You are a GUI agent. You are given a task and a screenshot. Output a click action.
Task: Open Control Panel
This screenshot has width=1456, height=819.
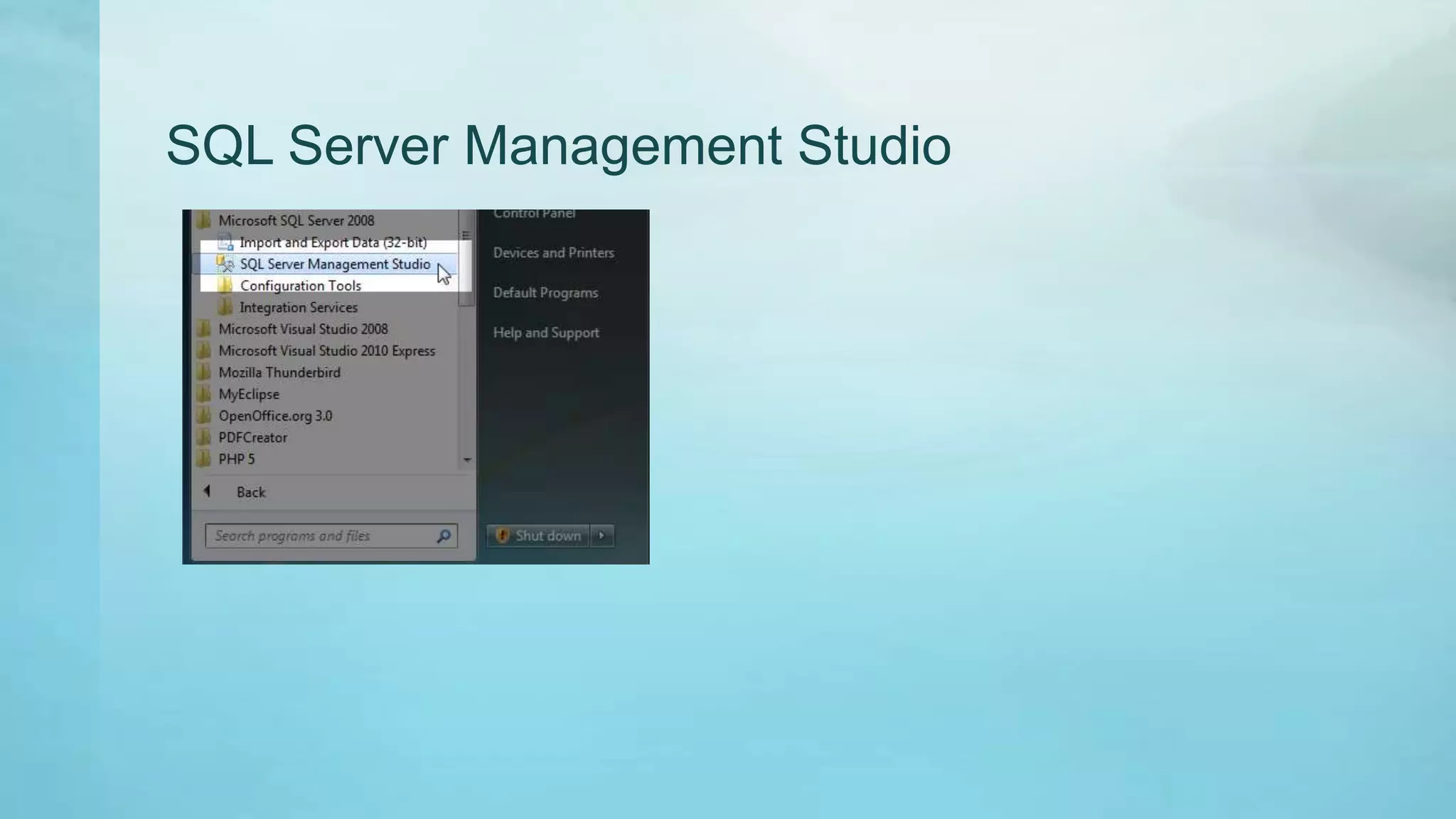pos(535,213)
